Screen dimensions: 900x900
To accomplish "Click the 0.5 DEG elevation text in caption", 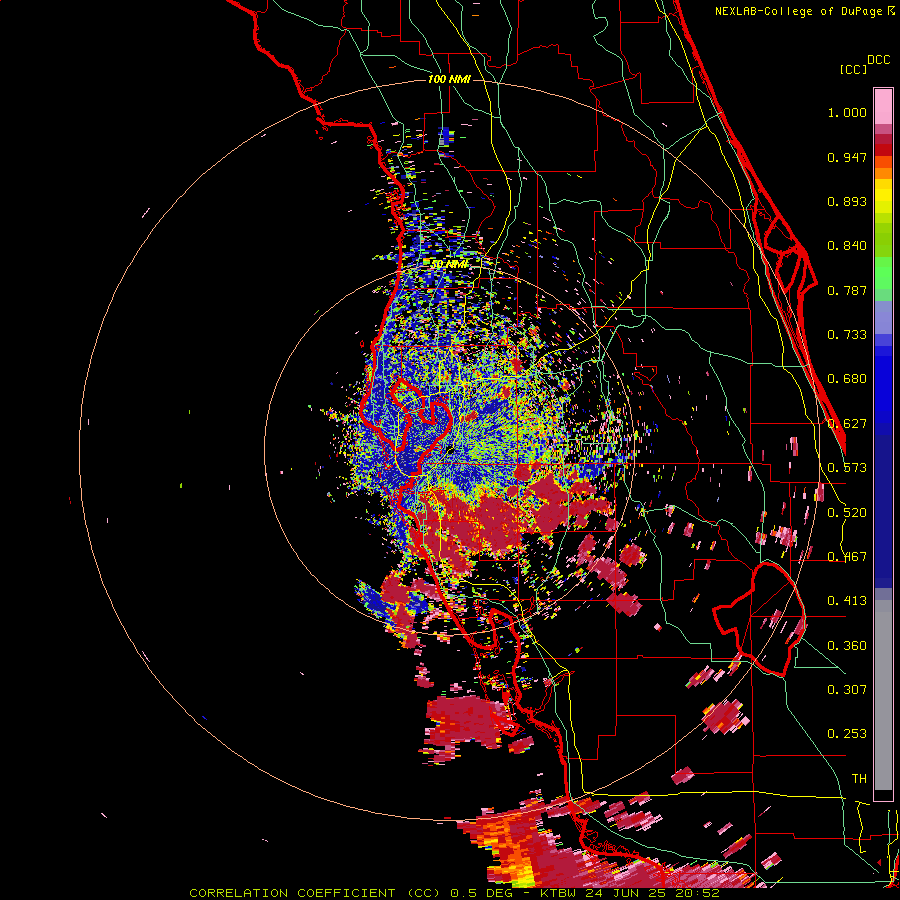I will [x=481, y=893].
